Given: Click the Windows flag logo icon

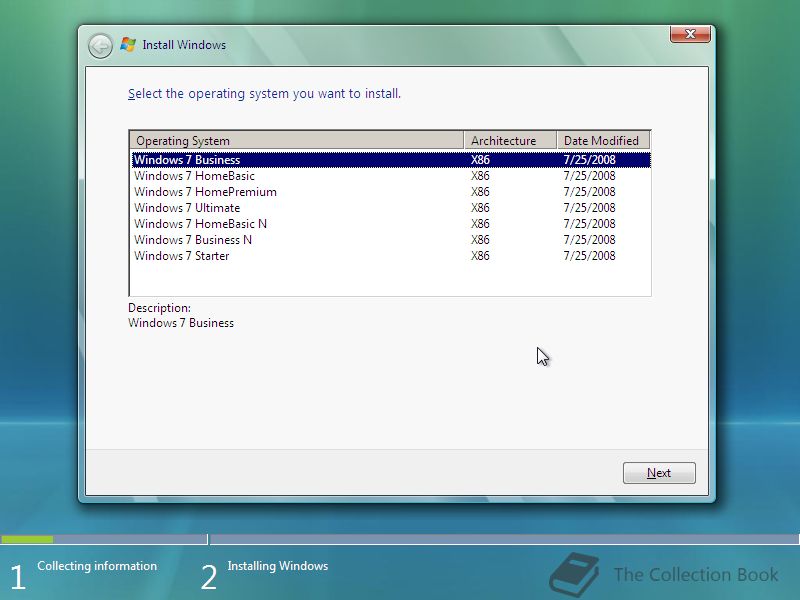Looking at the screenshot, I should [x=128, y=45].
